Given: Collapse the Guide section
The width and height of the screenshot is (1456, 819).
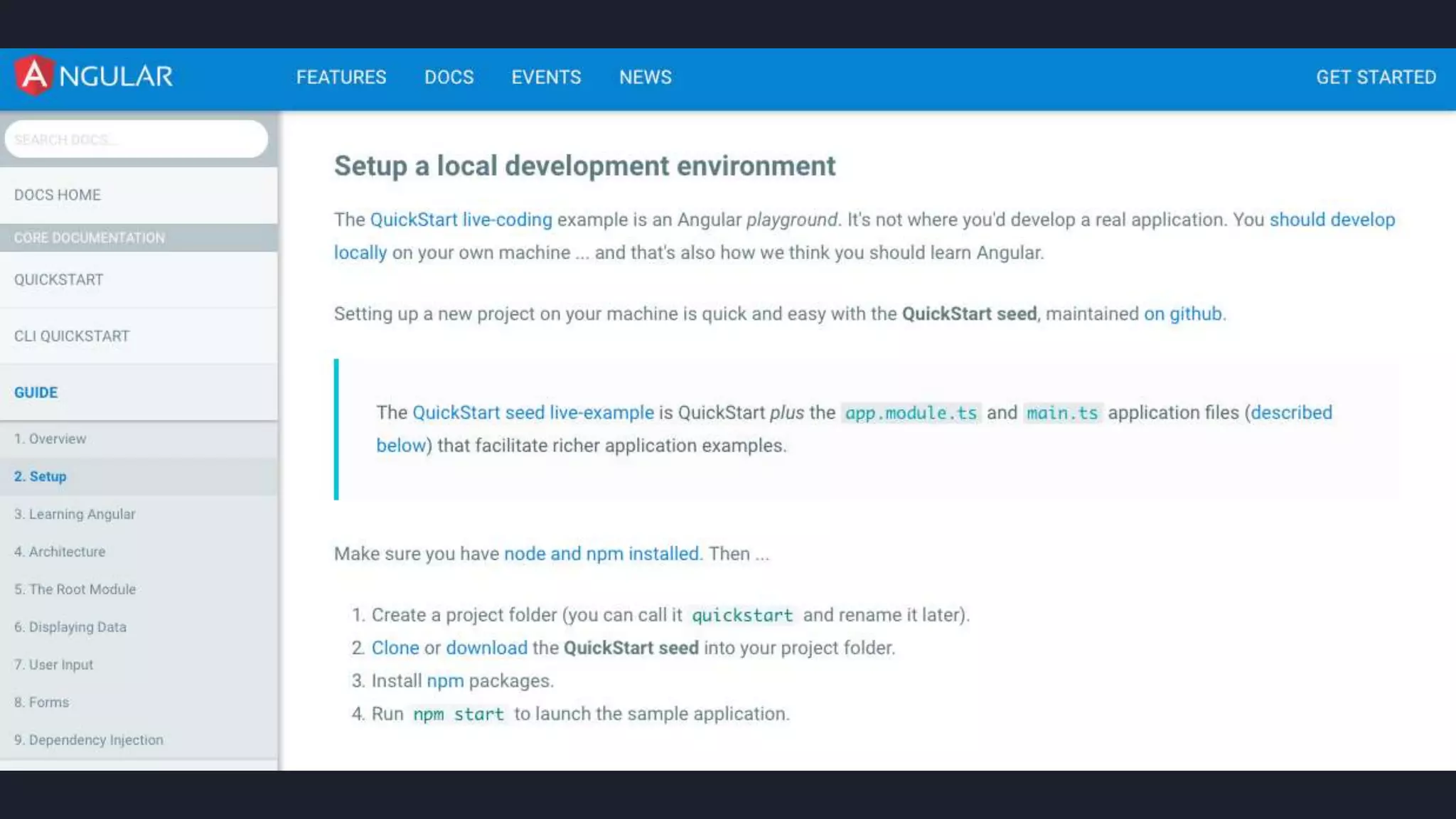Looking at the screenshot, I should (x=36, y=392).
